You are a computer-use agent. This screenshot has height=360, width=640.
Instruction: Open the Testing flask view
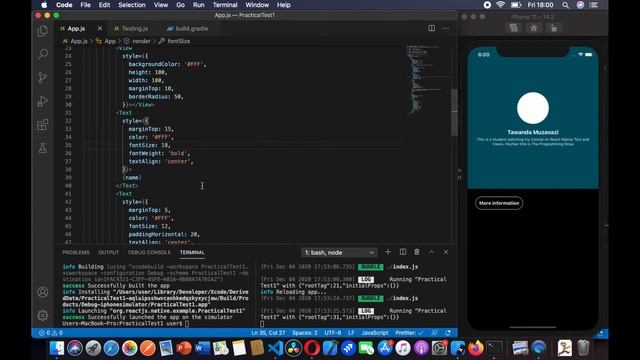pos(42,148)
